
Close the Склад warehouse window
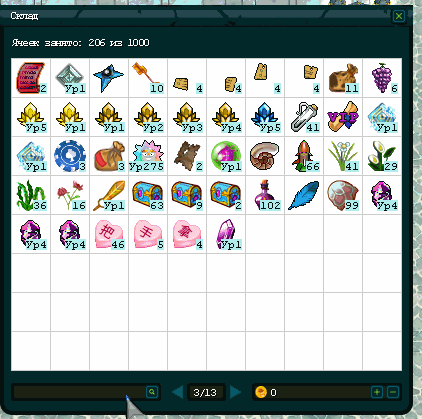coord(399,16)
